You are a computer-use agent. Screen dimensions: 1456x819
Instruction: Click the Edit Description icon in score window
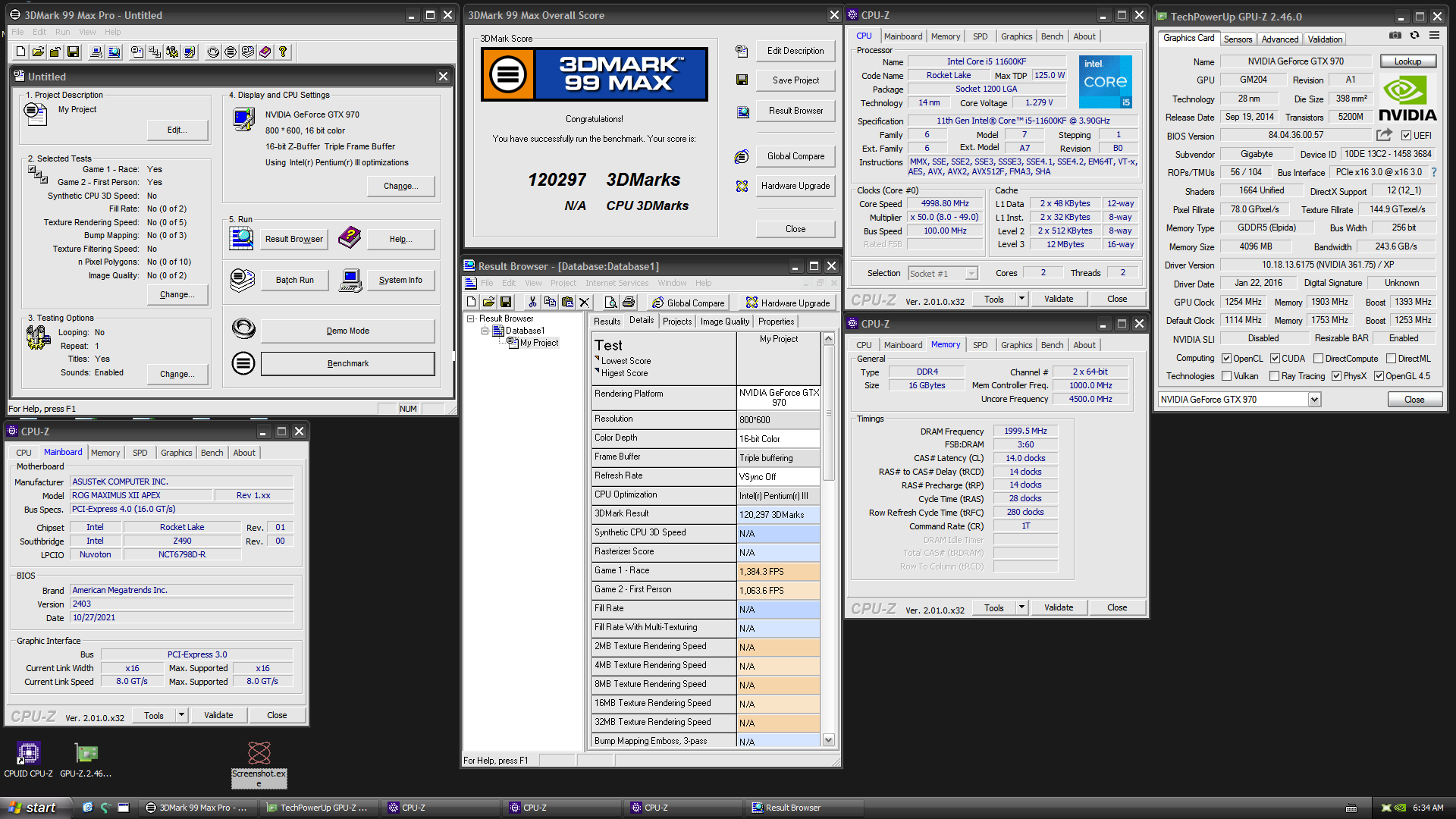pyautogui.click(x=742, y=51)
